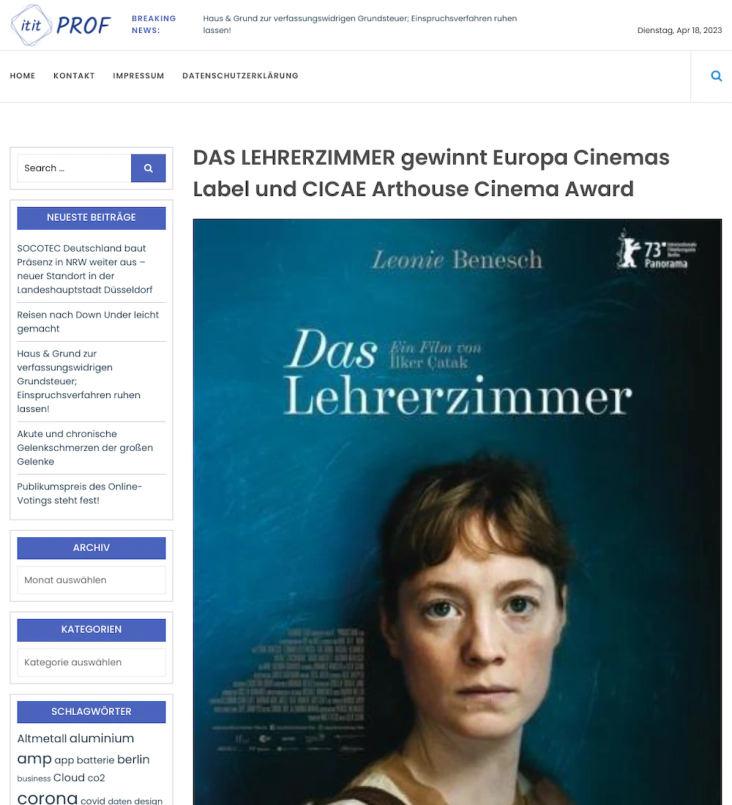Viewport: 732px width, 805px height.
Task: Open the Akute und chronische Gelenkschmerzen post
Action: coord(85,448)
